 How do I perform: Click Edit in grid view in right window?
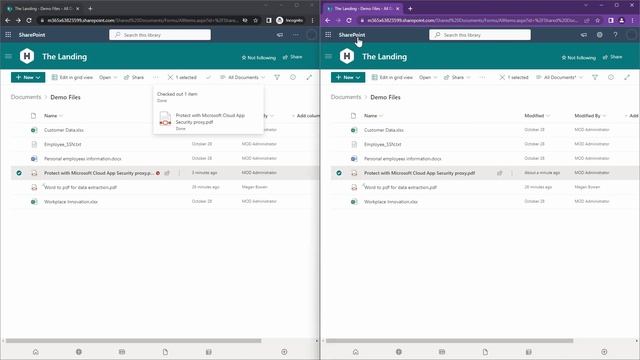pyautogui.click(x=392, y=77)
